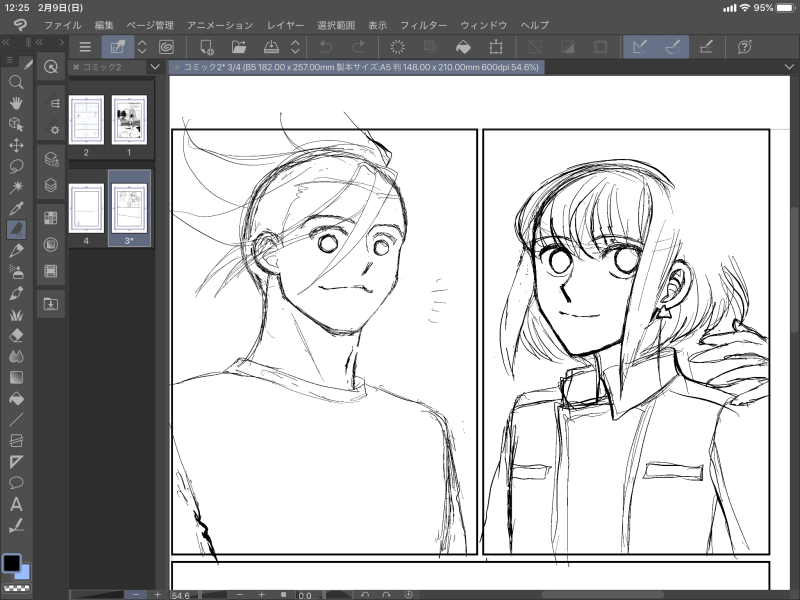
Task: Select the Correct line tool
Action: pos(16,525)
